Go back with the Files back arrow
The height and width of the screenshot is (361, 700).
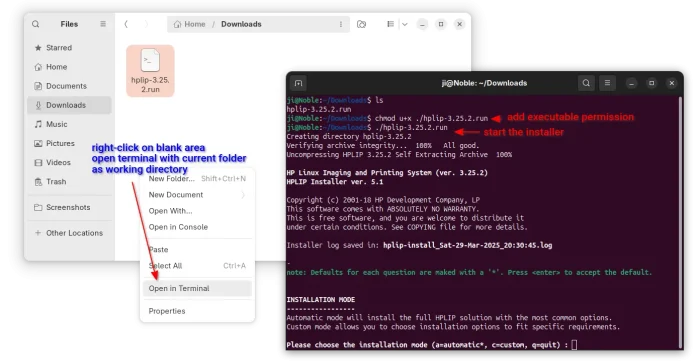(x=126, y=24)
